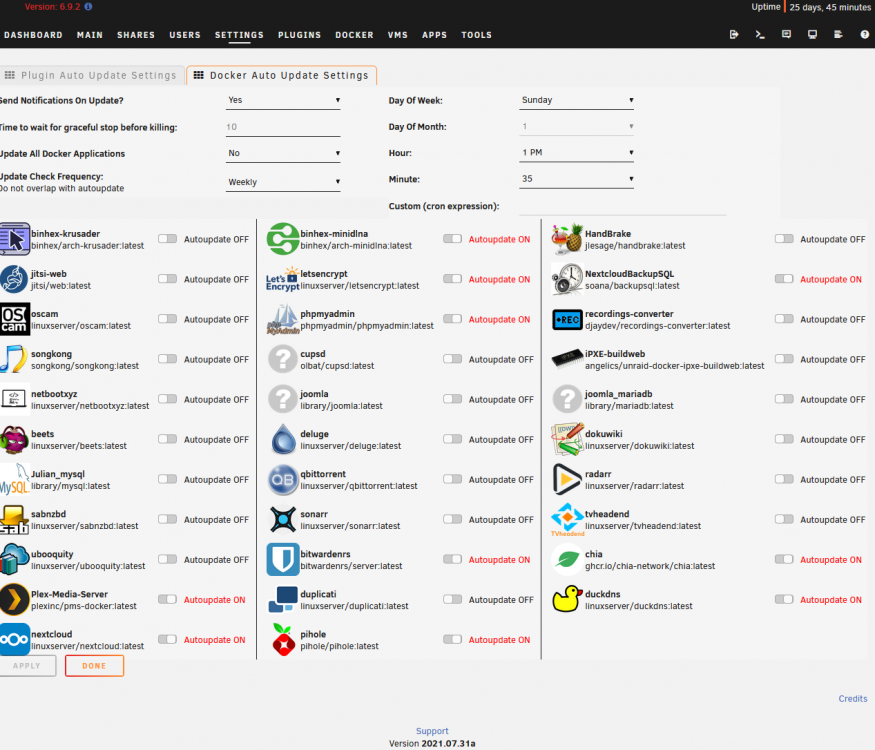
Task: Click the help question mark header icon
Action: (864, 35)
